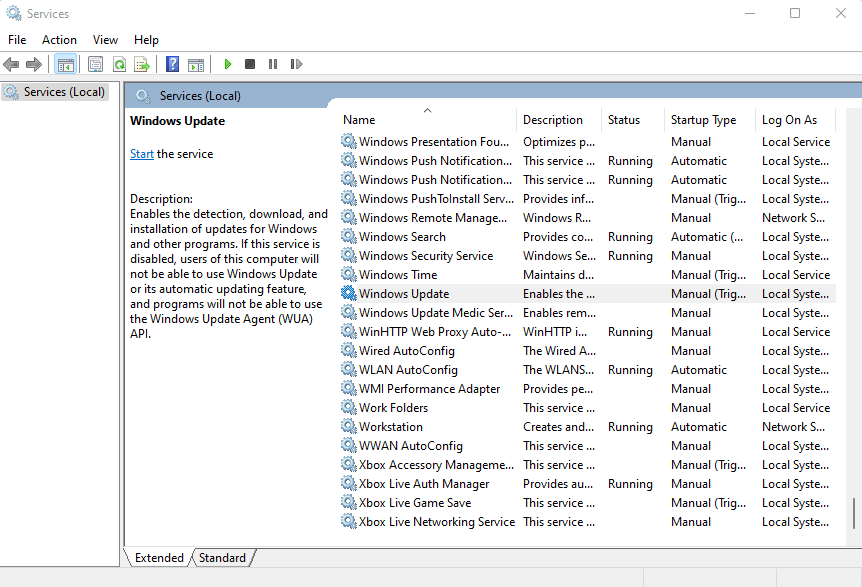Click the Export List toolbar icon
862x587 pixels.
(142, 64)
